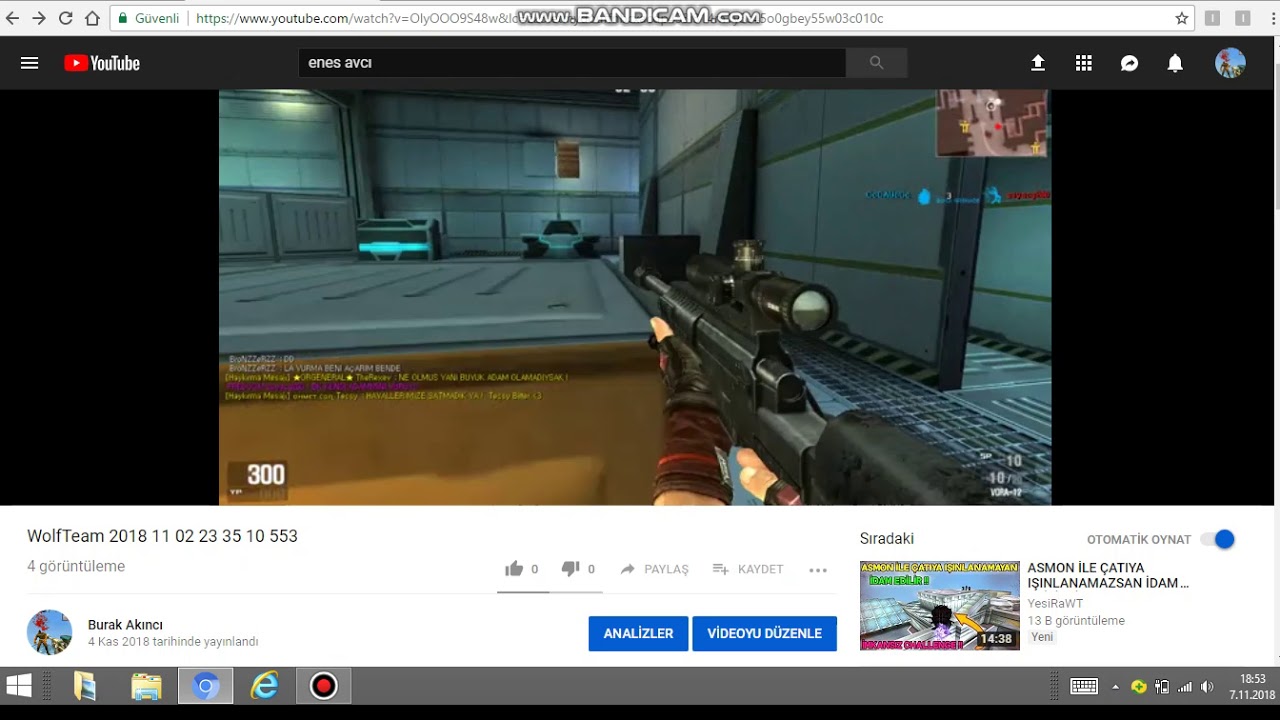Open ANALİZLER analytics button
This screenshot has height=720, width=1280.
(638, 633)
